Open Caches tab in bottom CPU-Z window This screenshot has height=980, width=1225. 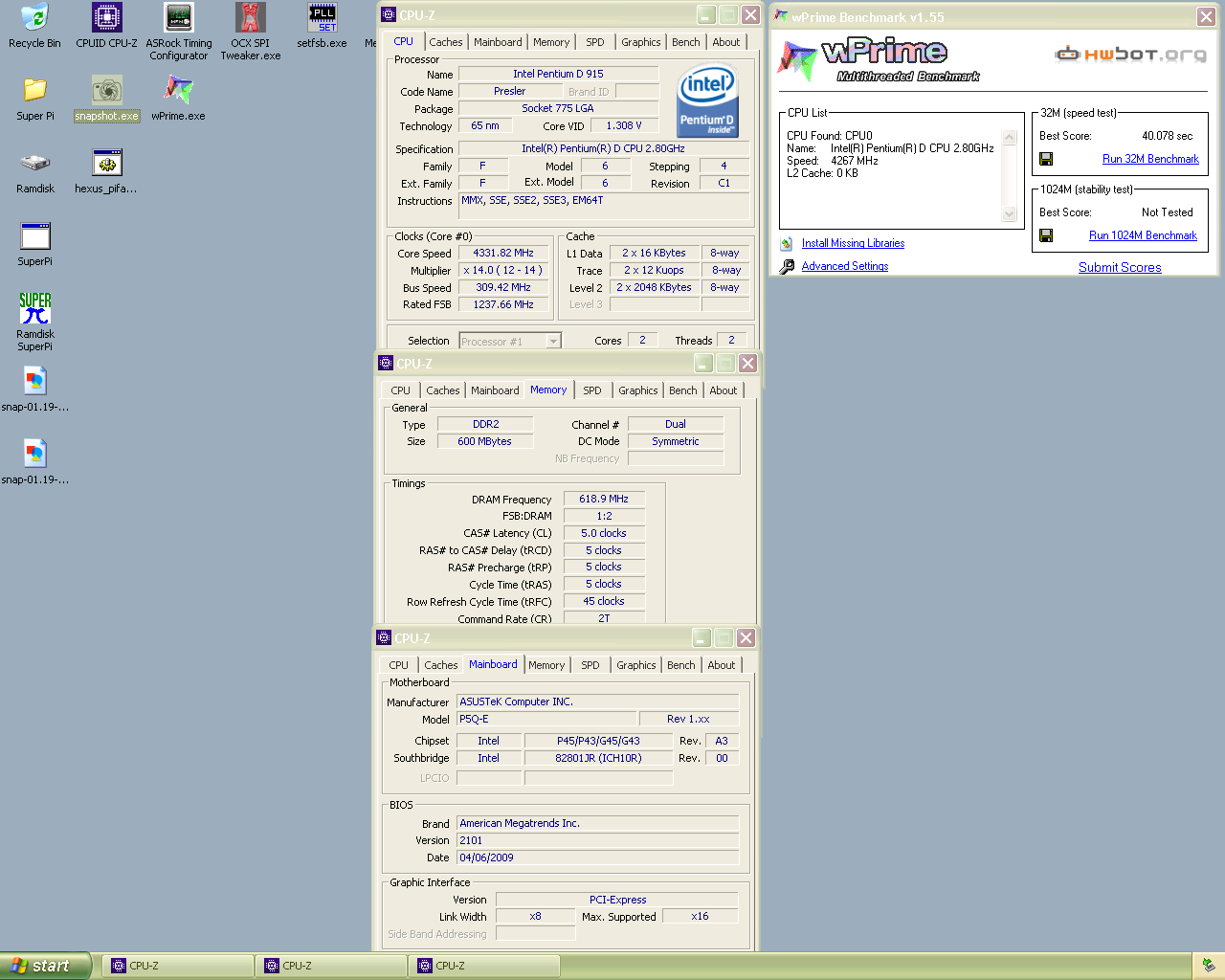pyautogui.click(x=441, y=665)
